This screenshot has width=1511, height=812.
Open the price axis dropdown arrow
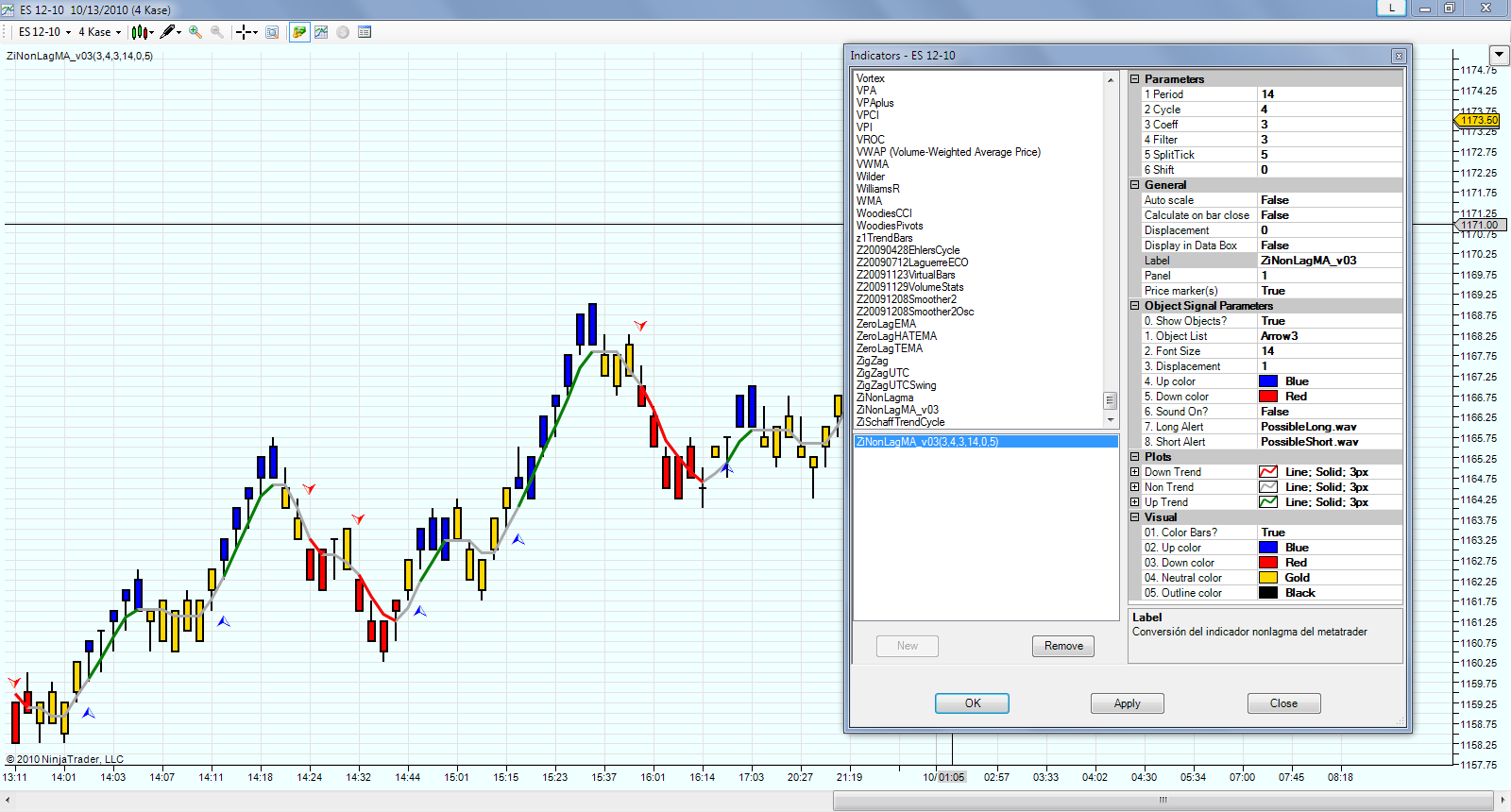pos(1499,55)
